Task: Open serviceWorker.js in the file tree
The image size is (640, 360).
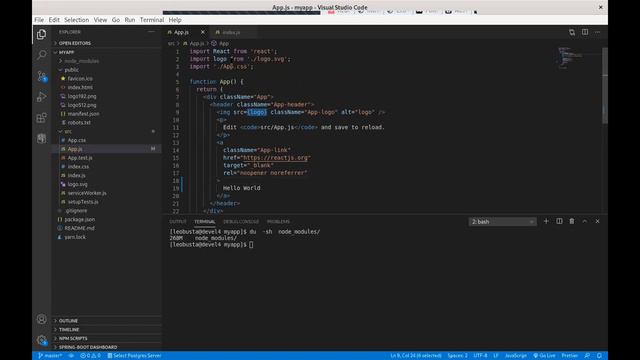Action: tap(87, 193)
